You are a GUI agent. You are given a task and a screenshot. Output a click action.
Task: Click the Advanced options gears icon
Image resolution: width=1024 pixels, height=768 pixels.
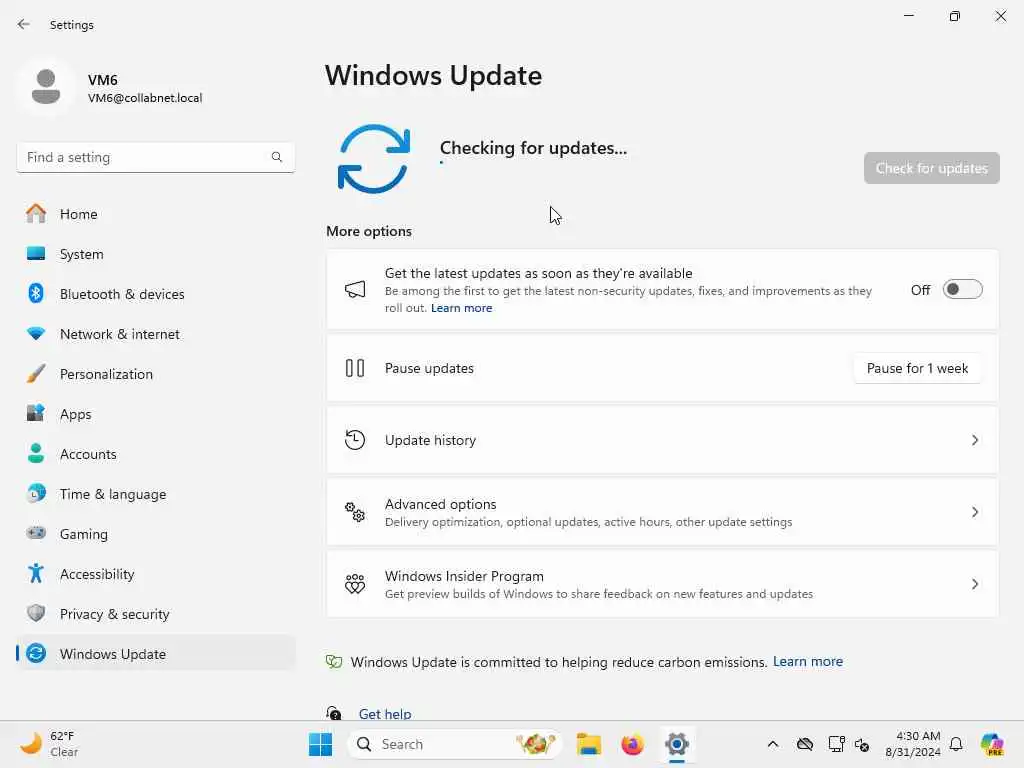click(x=355, y=511)
